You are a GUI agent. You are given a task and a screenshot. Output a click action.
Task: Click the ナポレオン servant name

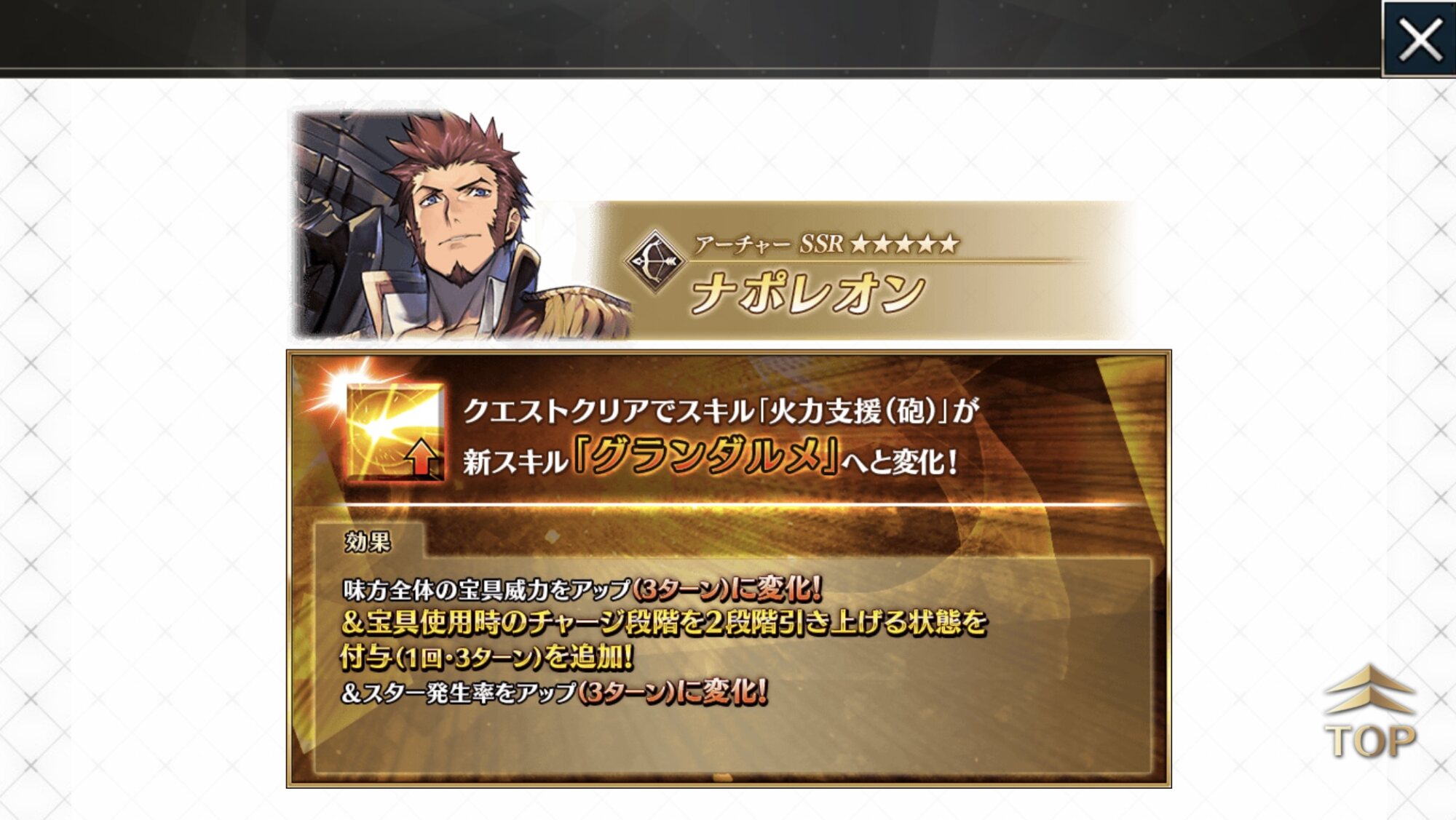[807, 293]
